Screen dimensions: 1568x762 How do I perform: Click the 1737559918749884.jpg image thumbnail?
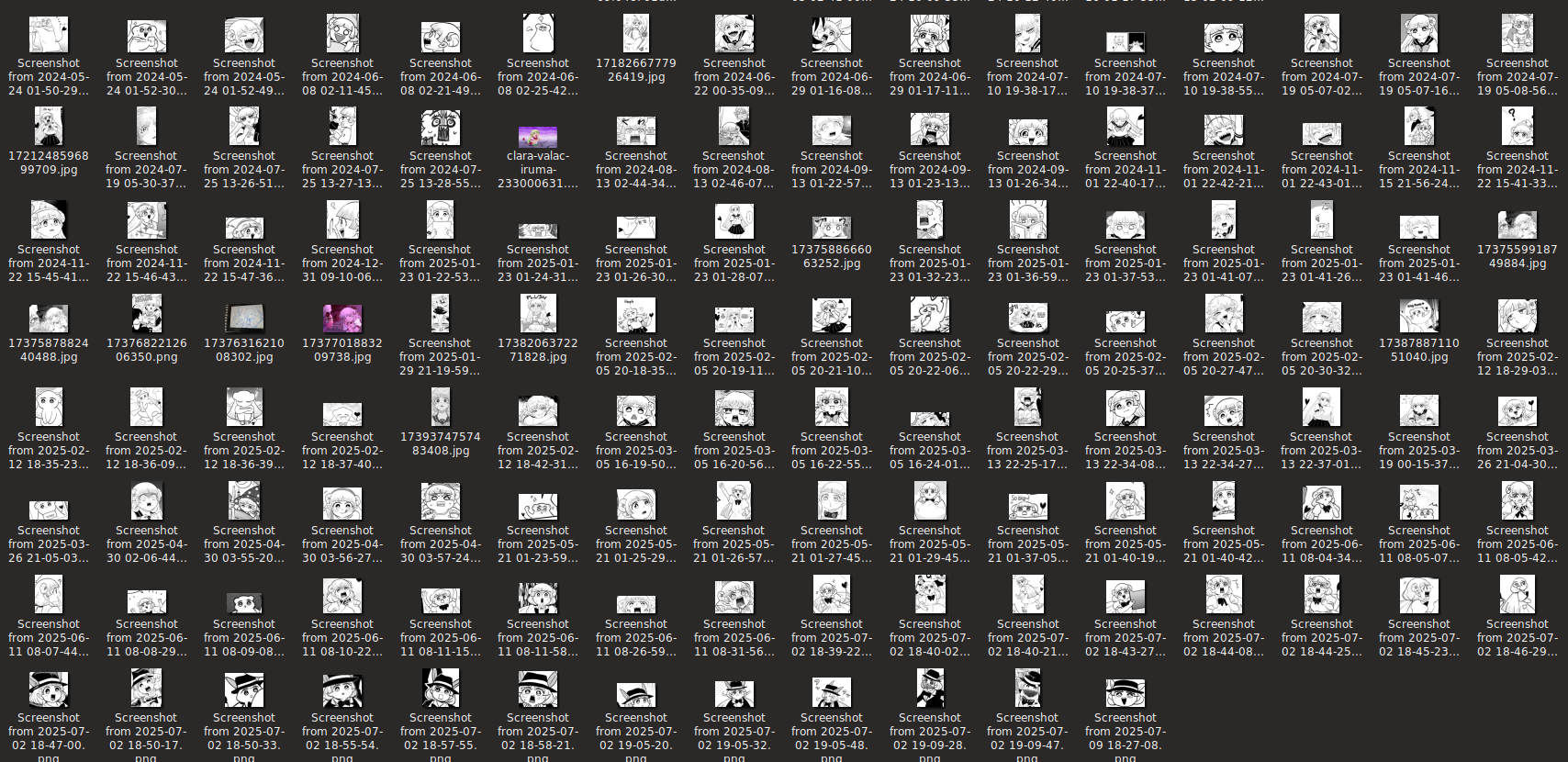(x=1518, y=225)
